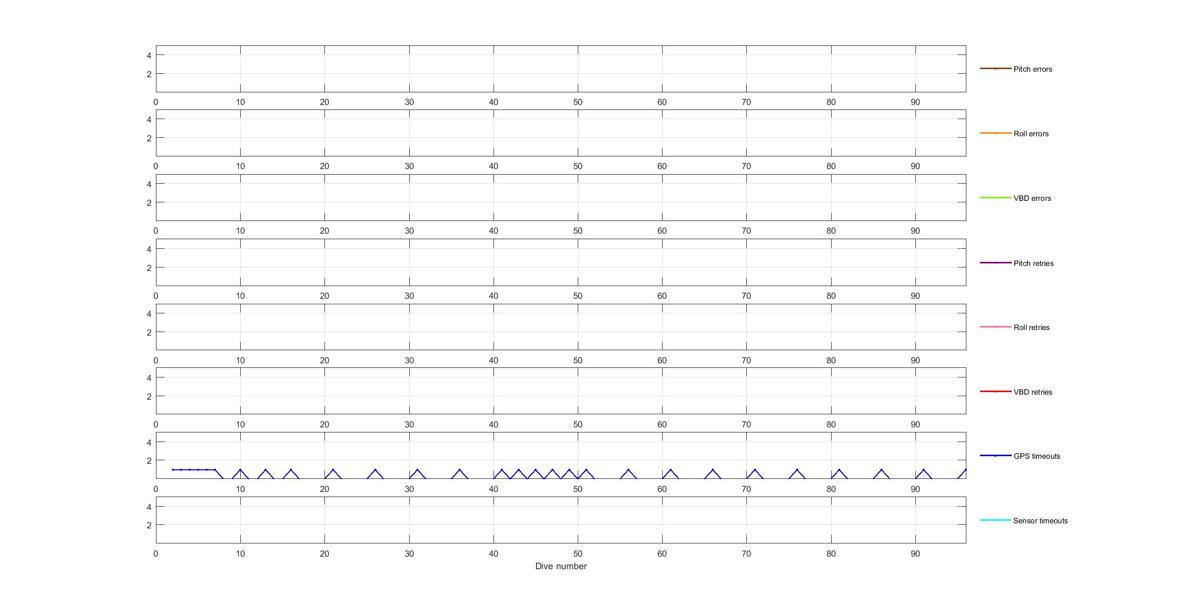Click the GPS timeouts legend label

1036,456
